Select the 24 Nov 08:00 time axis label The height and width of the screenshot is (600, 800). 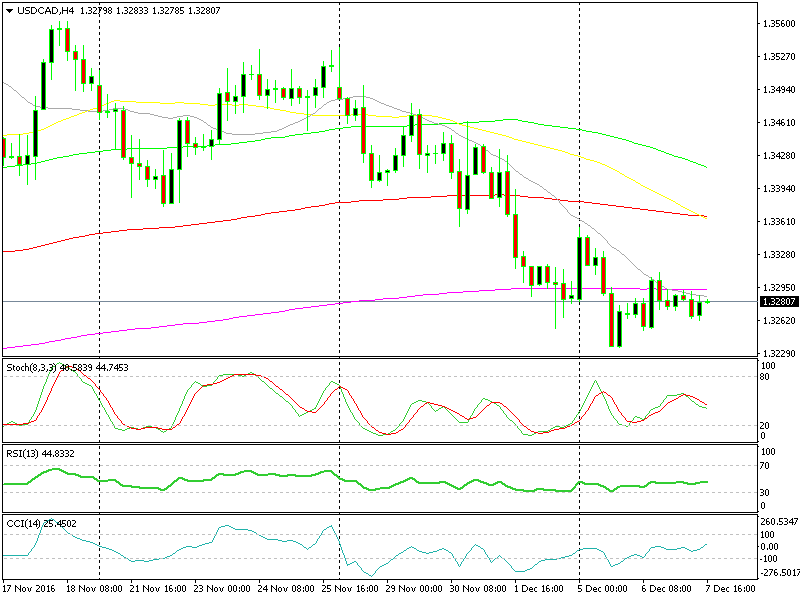[x=286, y=589]
